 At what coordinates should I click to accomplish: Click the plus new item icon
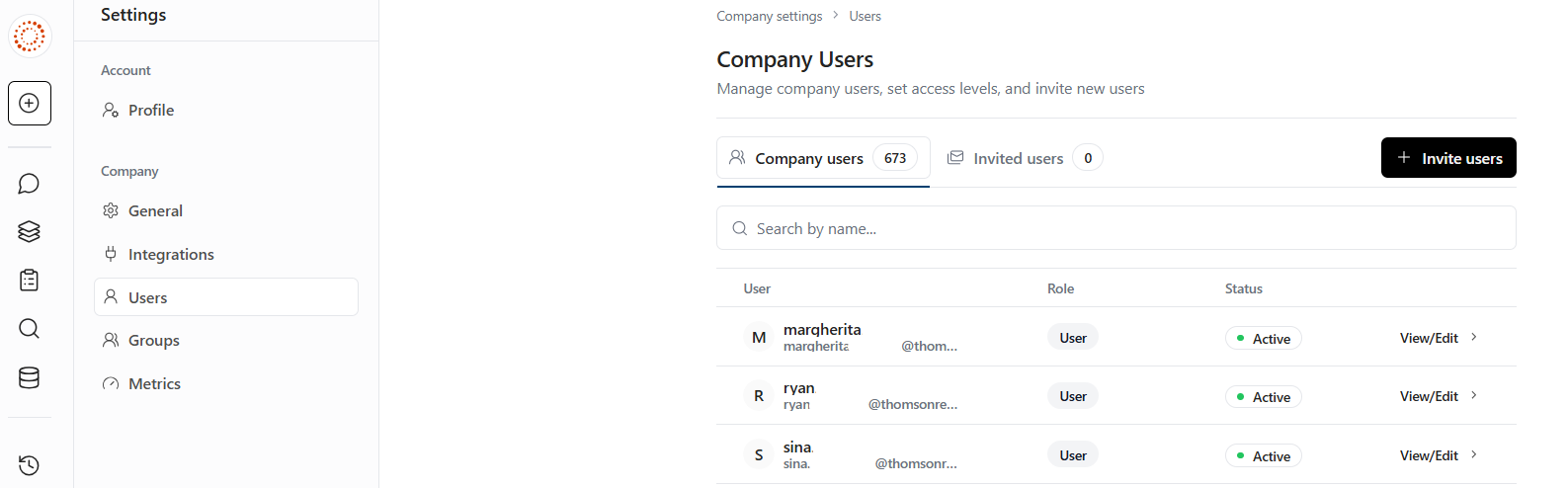click(30, 103)
